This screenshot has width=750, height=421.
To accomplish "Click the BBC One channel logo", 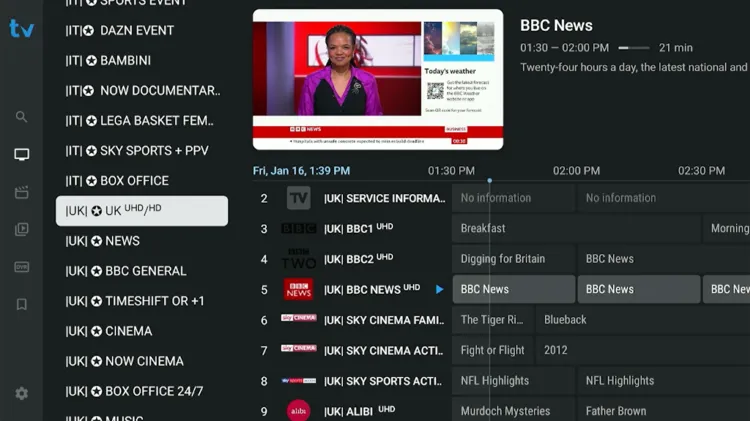I will pos(298,229).
